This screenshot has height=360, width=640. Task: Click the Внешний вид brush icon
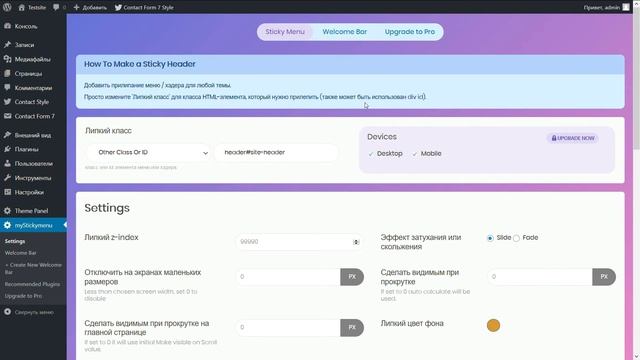(x=7, y=135)
